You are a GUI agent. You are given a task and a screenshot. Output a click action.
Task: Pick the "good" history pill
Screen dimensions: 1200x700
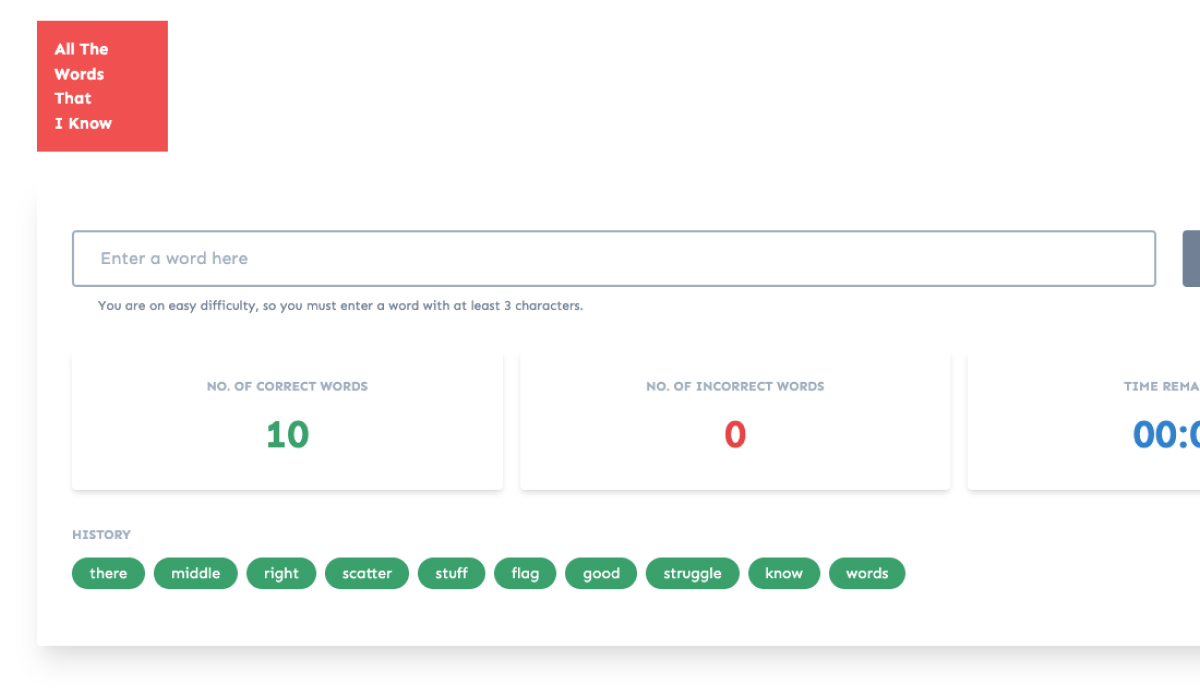coord(601,573)
